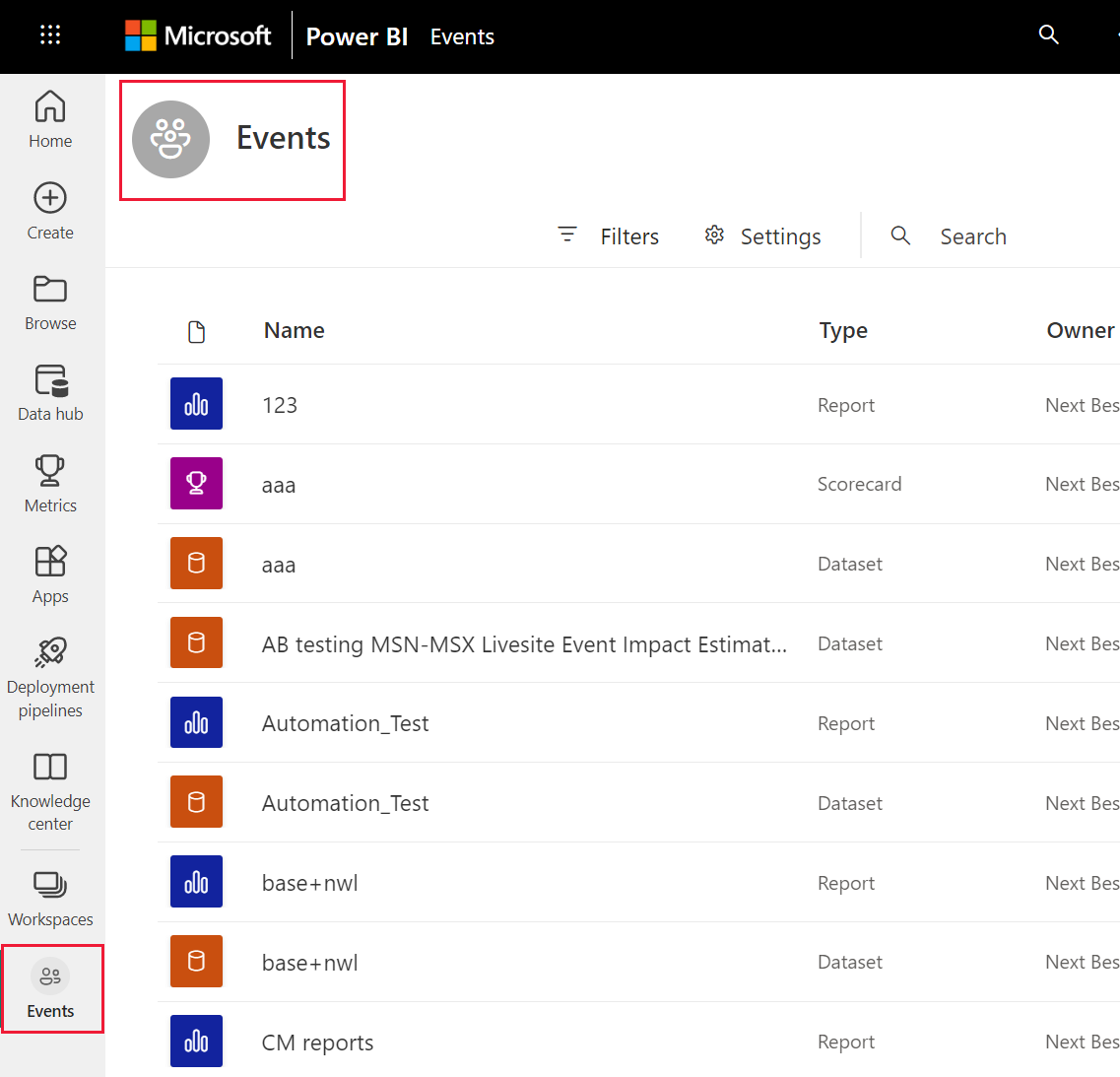This screenshot has height=1077, width=1120.
Task: Click the Events breadcrumb in the header
Action: [x=462, y=37]
